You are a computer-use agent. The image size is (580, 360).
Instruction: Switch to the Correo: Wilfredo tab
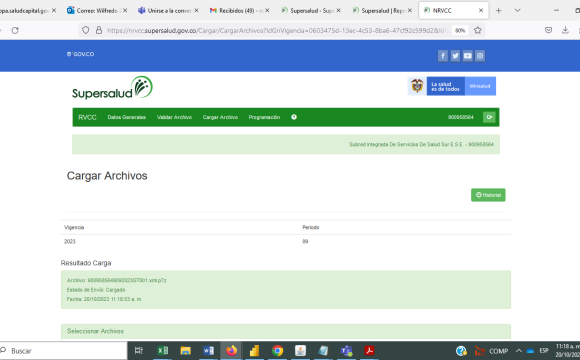[97, 10]
